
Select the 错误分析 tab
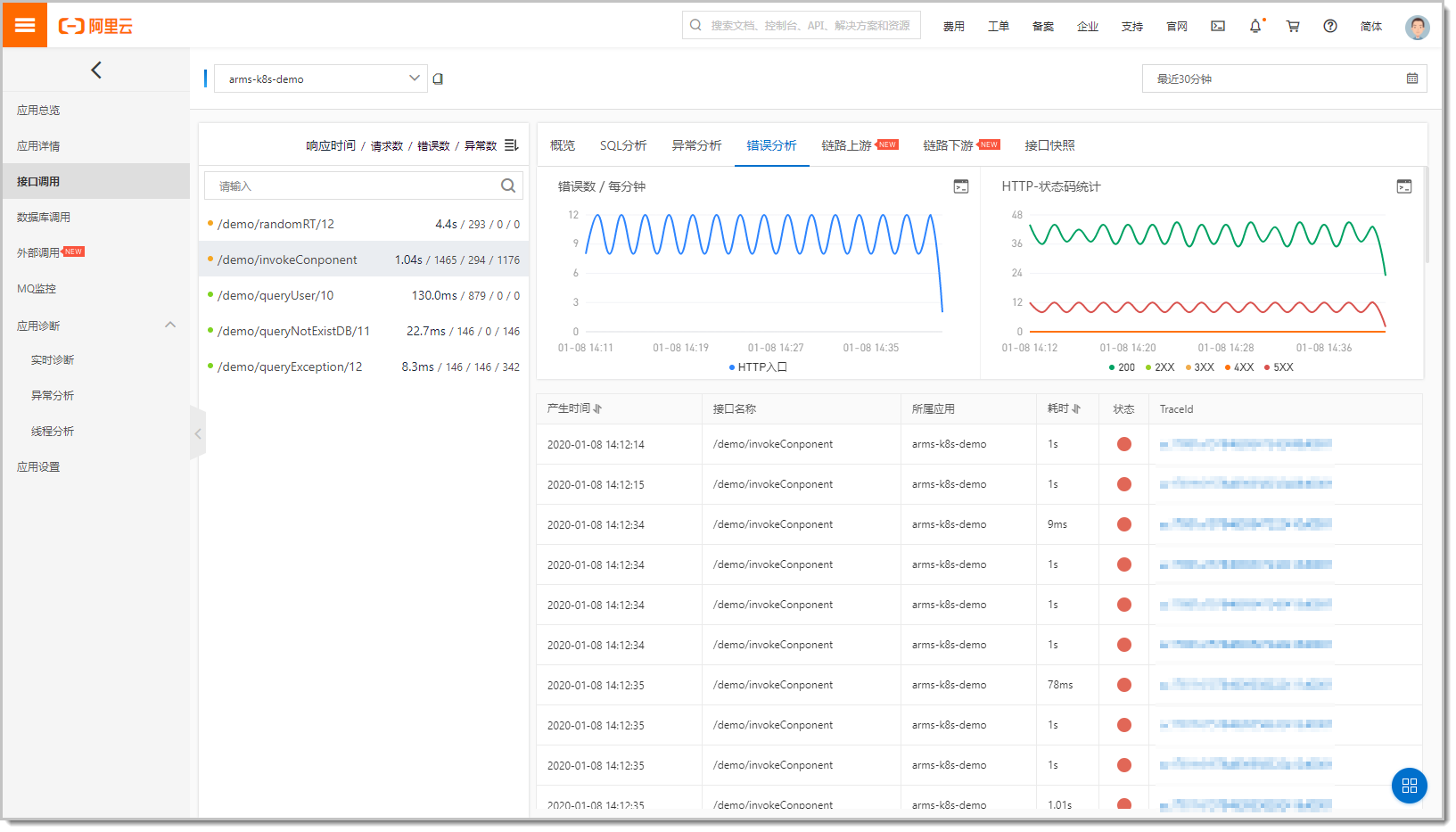pos(771,145)
